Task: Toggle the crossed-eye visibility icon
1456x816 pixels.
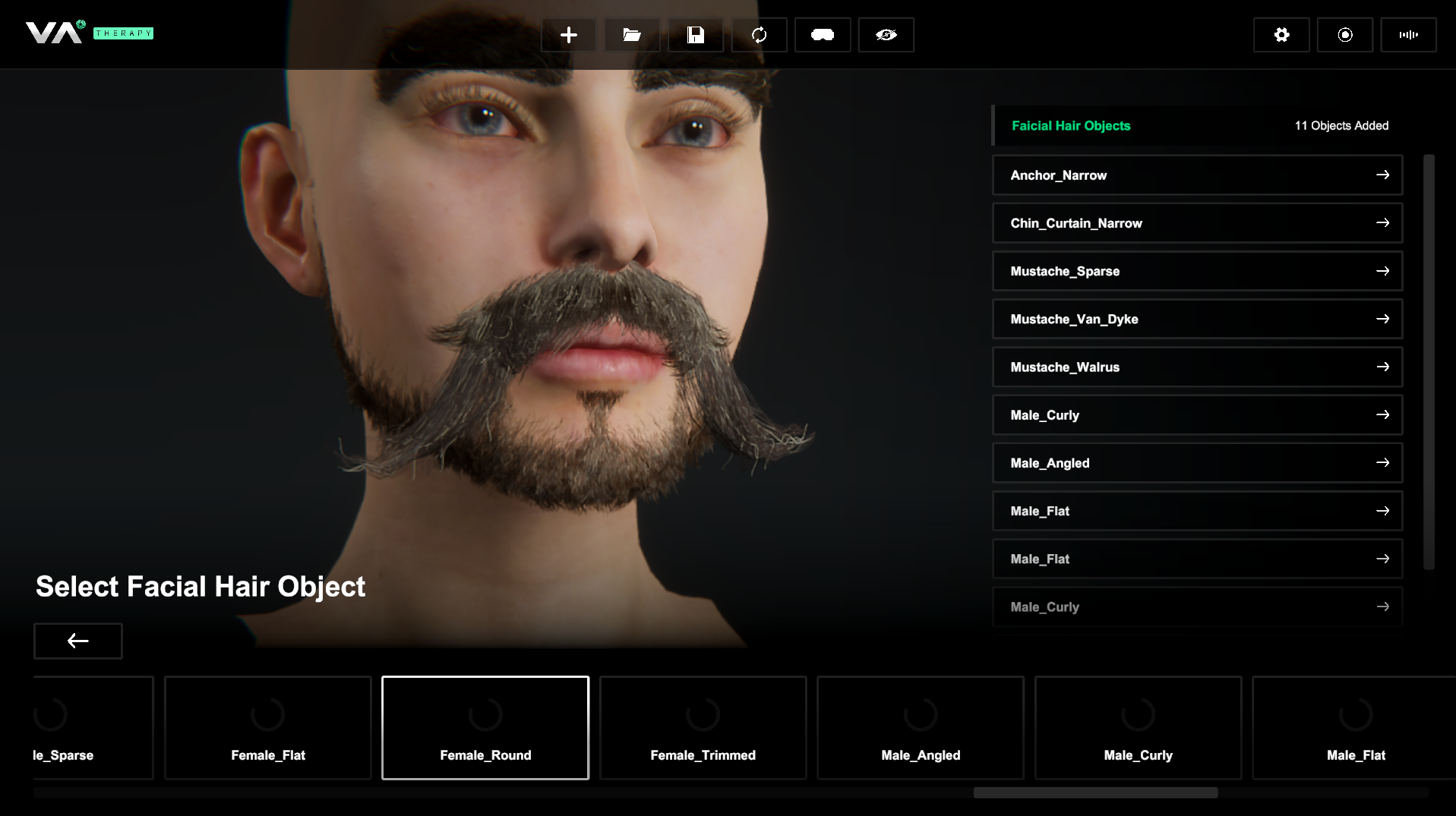Action: point(886,35)
